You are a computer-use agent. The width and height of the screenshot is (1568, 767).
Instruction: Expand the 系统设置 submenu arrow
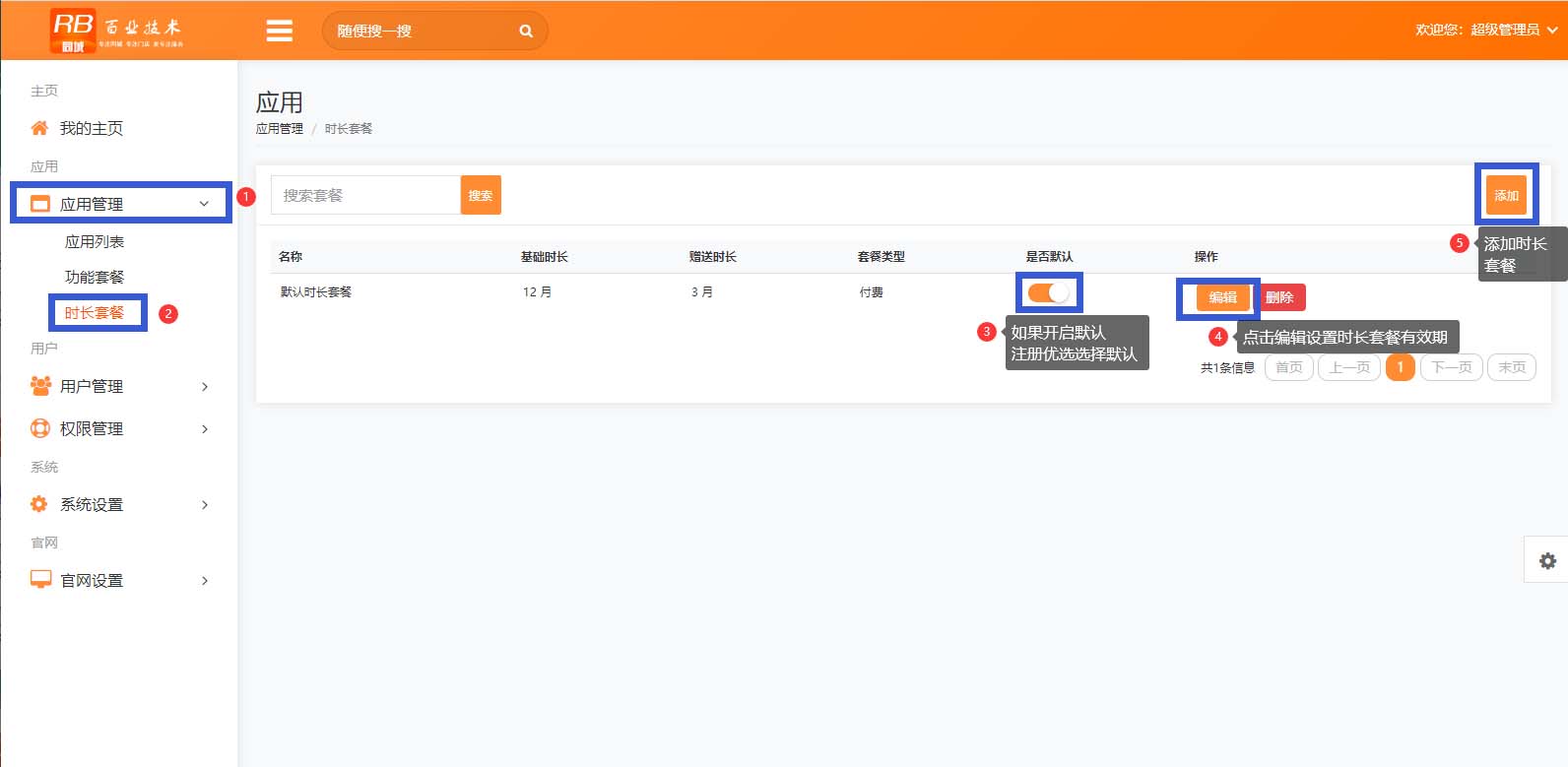pos(205,505)
